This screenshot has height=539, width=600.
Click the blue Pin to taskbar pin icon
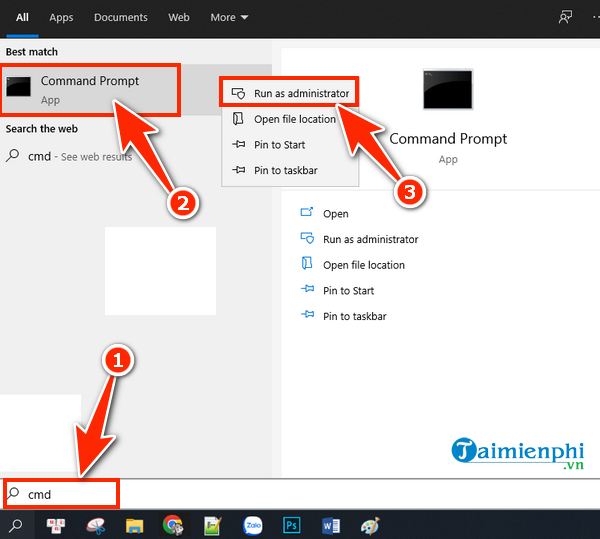click(307, 314)
